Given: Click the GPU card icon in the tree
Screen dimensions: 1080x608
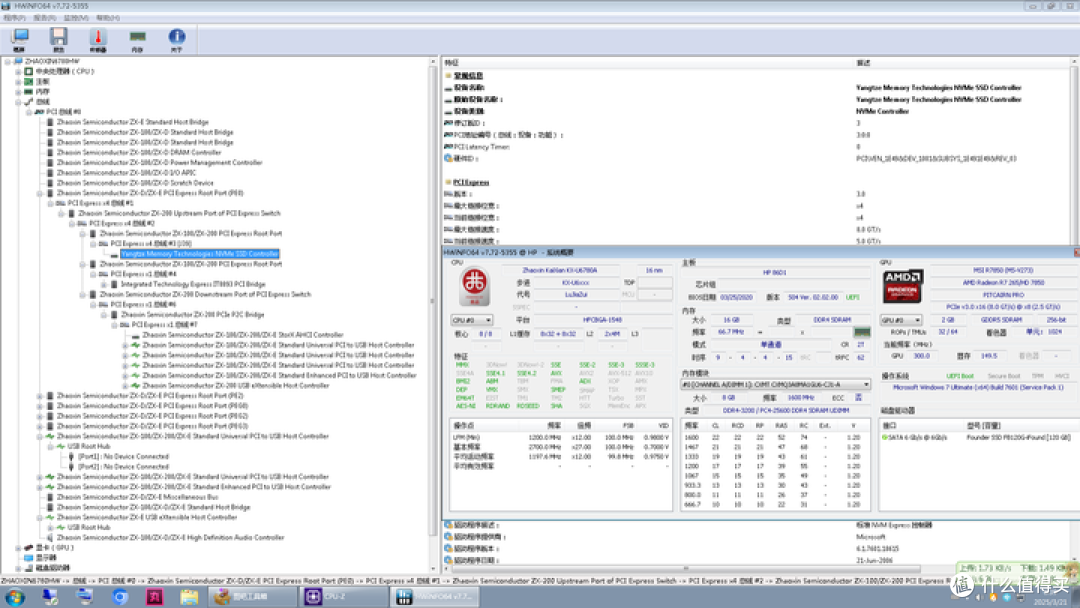Looking at the screenshot, I should (28, 547).
